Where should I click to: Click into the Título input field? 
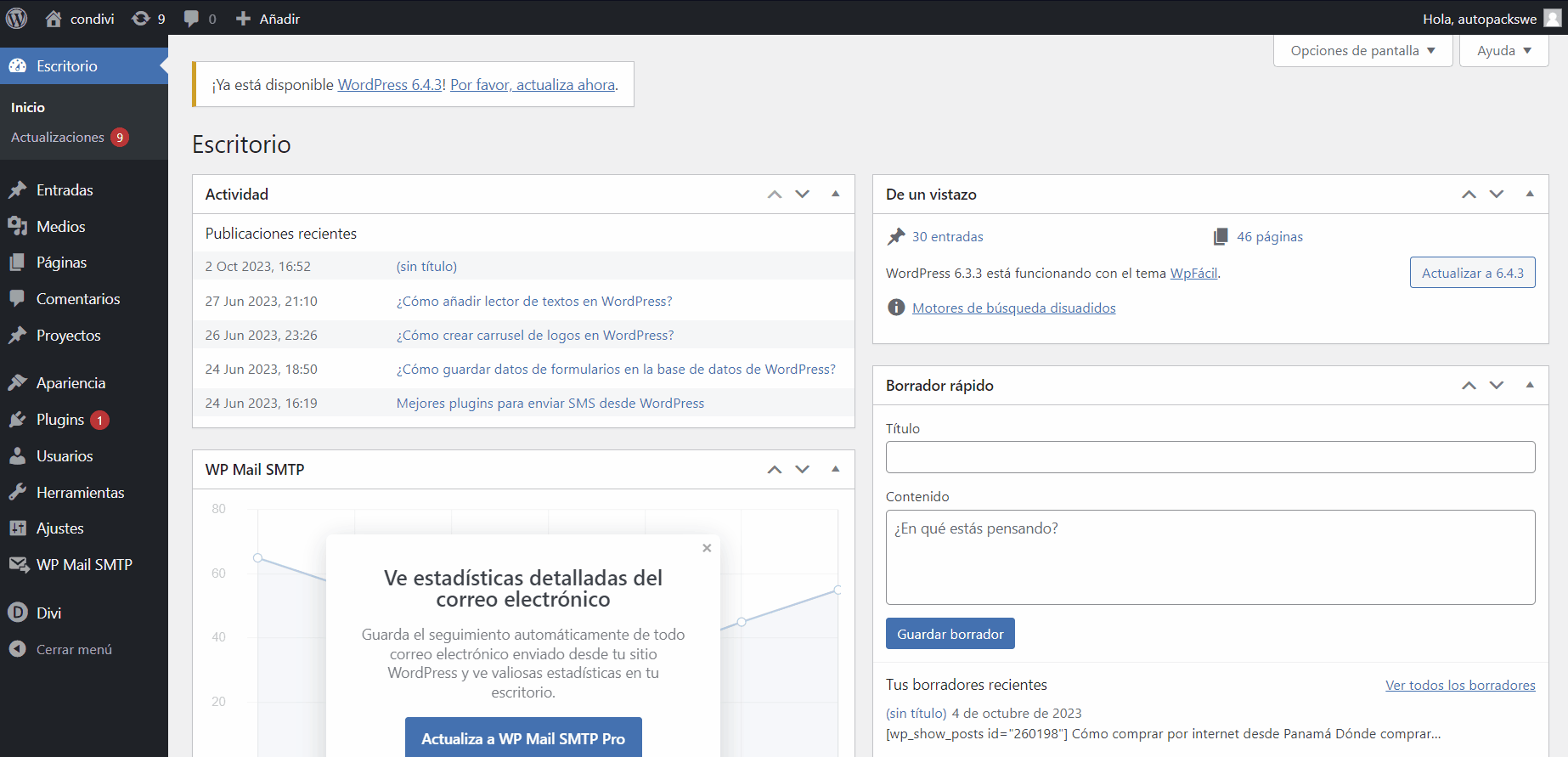click(x=1210, y=457)
